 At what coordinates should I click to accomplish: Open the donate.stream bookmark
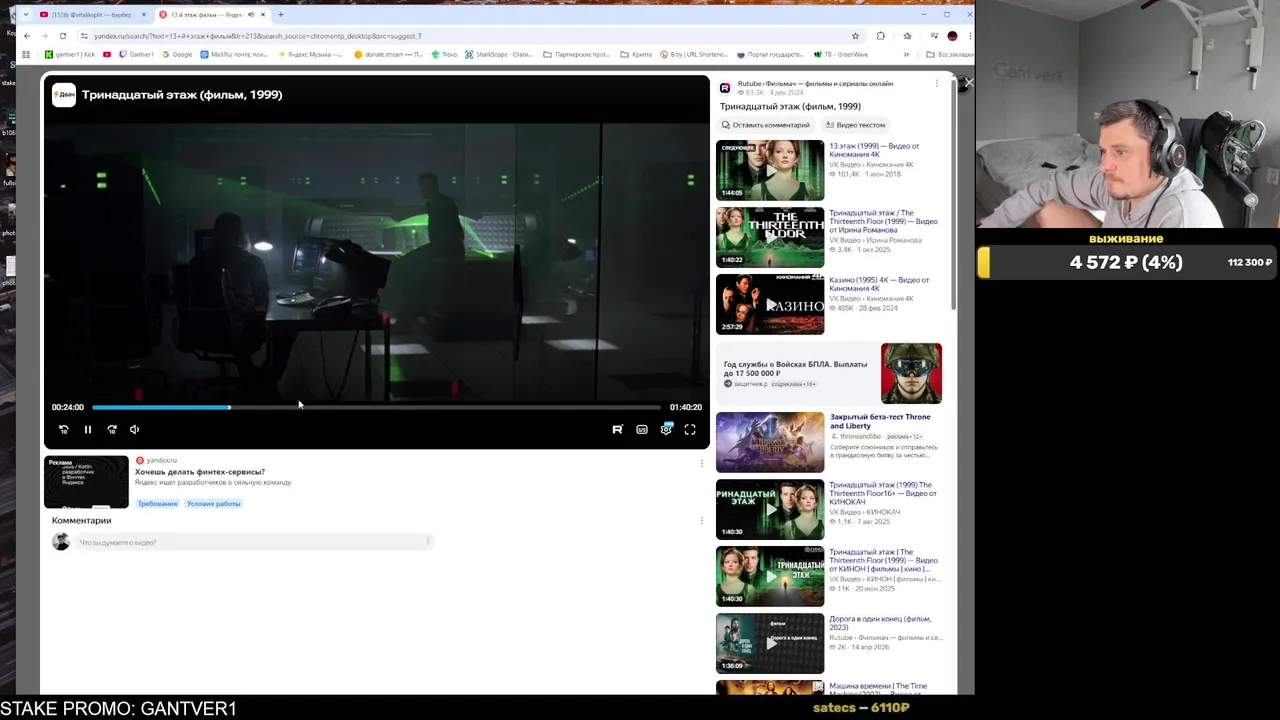pyautogui.click(x=390, y=55)
